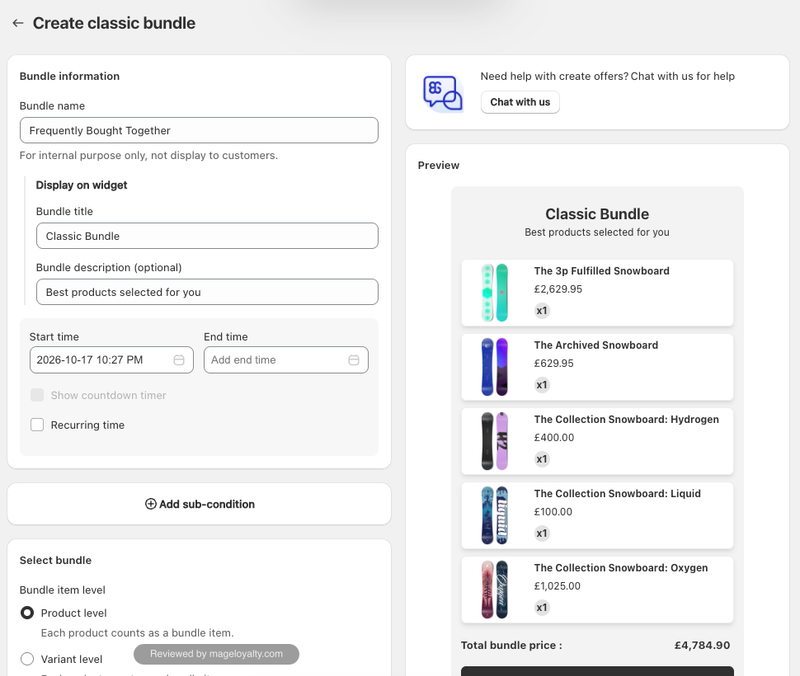Click the price £629.95
Screen dimensions: 800x676
[554, 363]
